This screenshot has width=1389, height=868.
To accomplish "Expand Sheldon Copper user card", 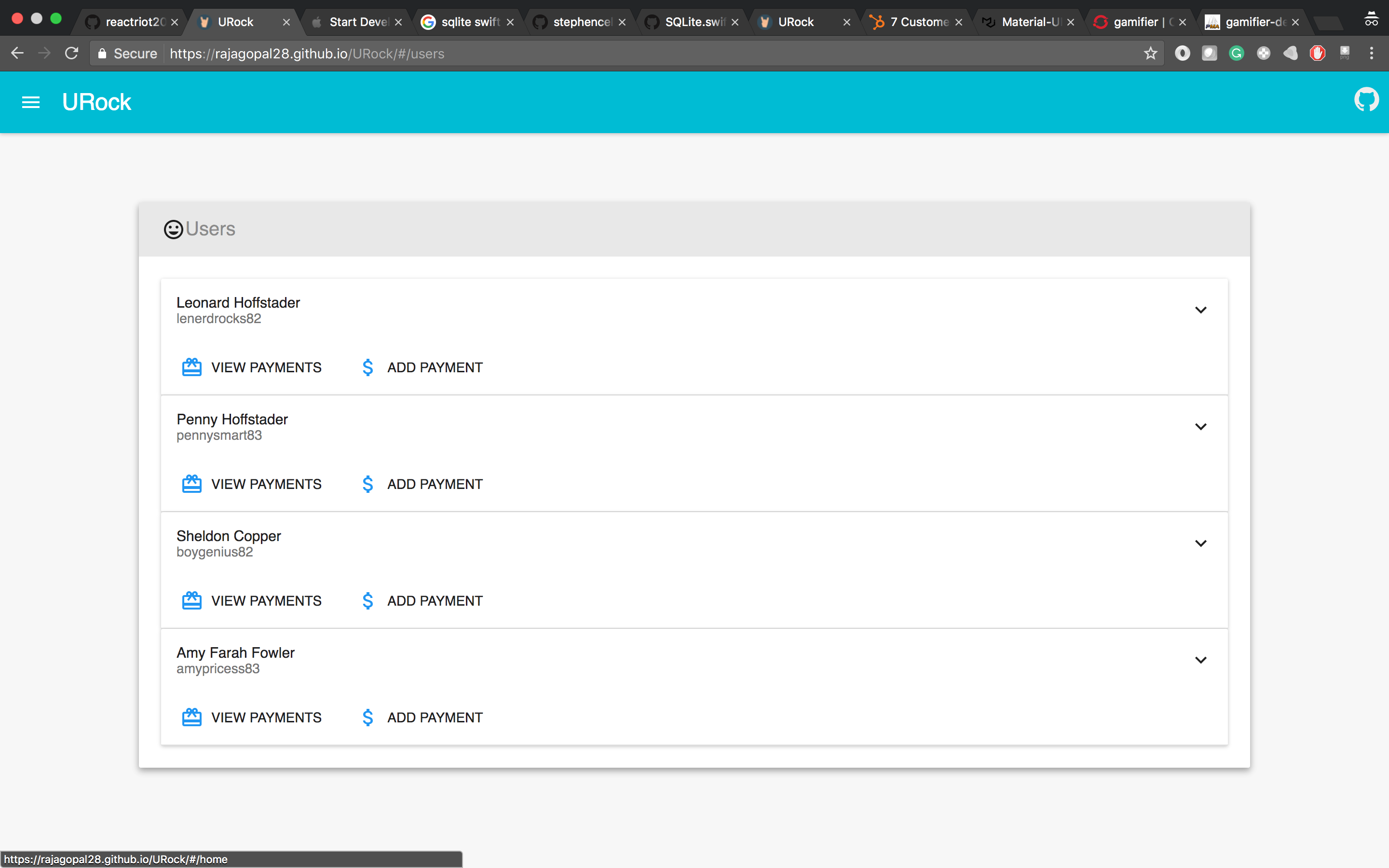I will point(1200,543).
